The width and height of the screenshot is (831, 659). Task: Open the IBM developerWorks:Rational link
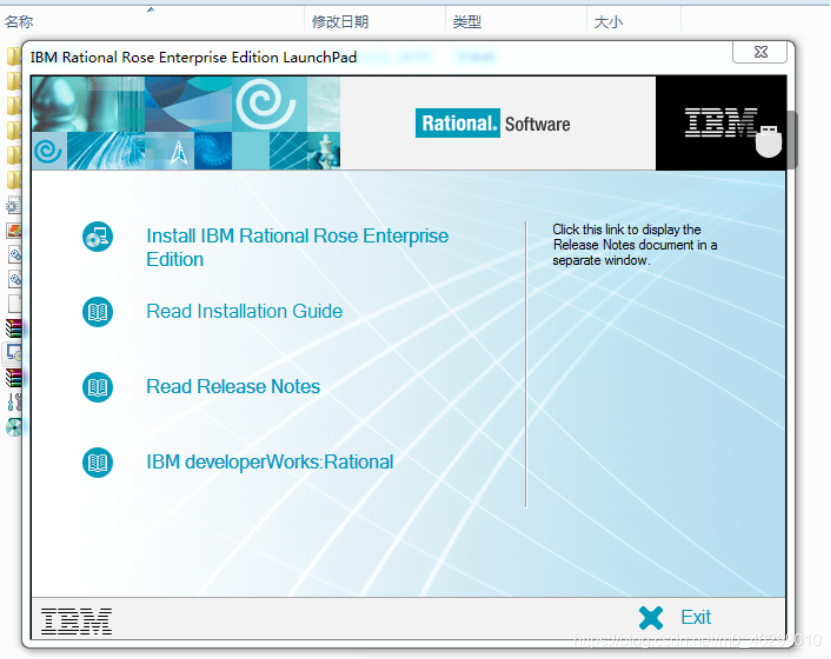point(270,462)
